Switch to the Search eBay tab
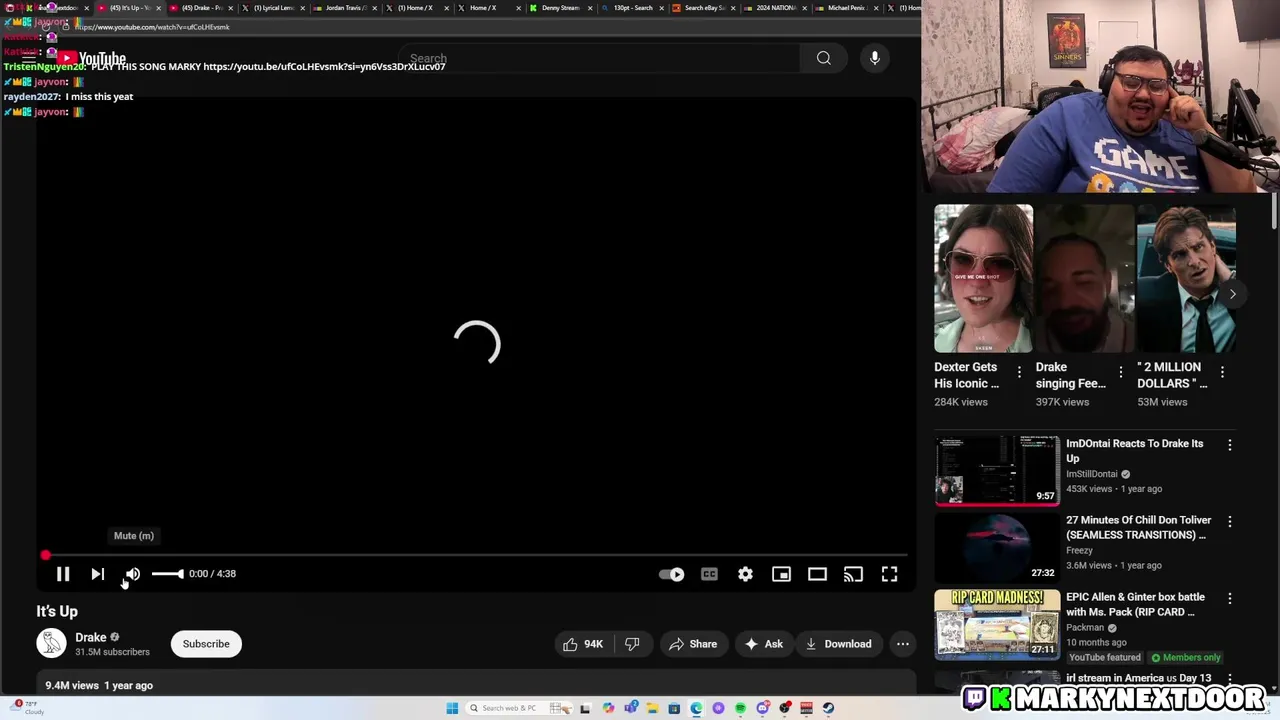The image size is (1280, 720). 704,8
